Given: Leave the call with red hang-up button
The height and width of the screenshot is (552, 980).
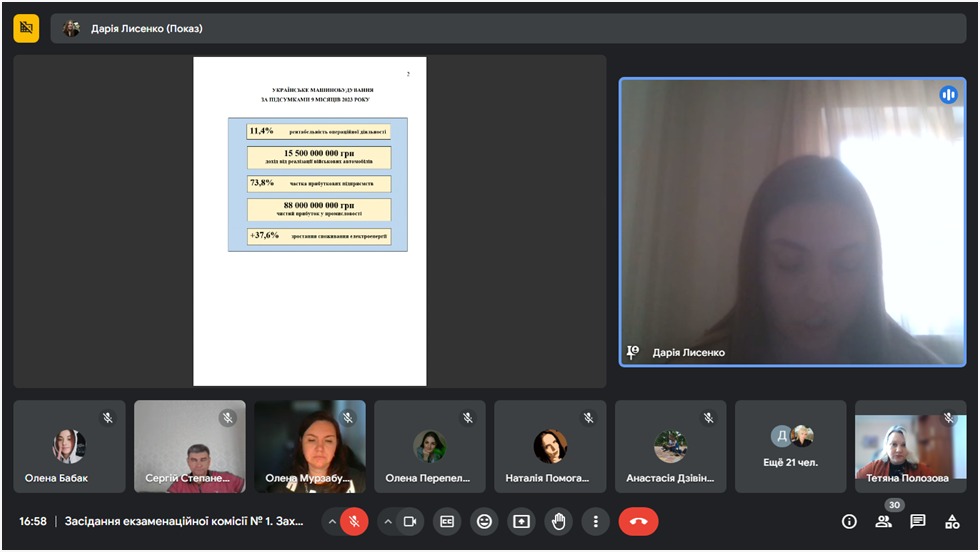Looking at the screenshot, I should coord(638,521).
